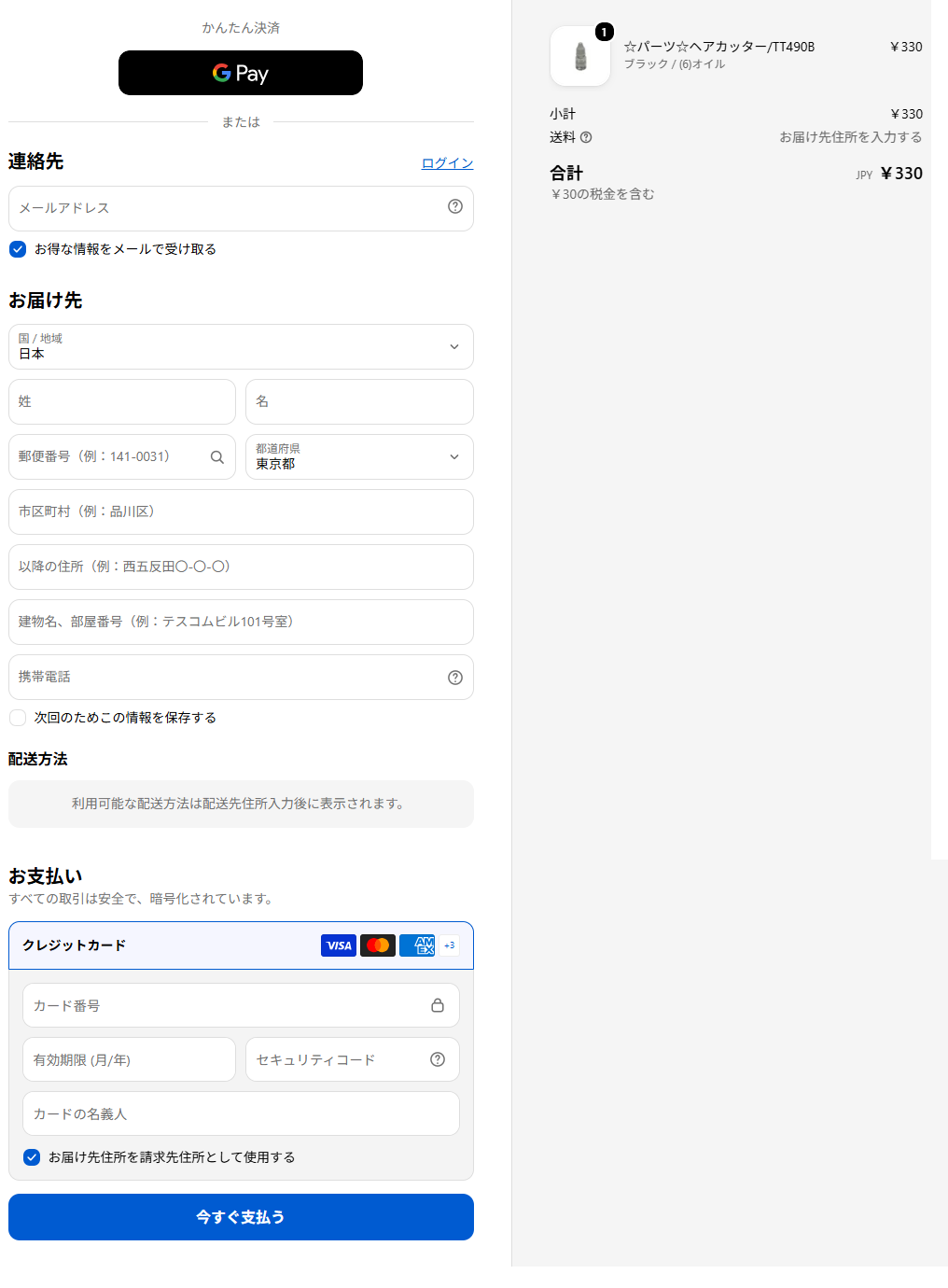Open the ログイン link
948x1288 pixels.
[x=447, y=163]
